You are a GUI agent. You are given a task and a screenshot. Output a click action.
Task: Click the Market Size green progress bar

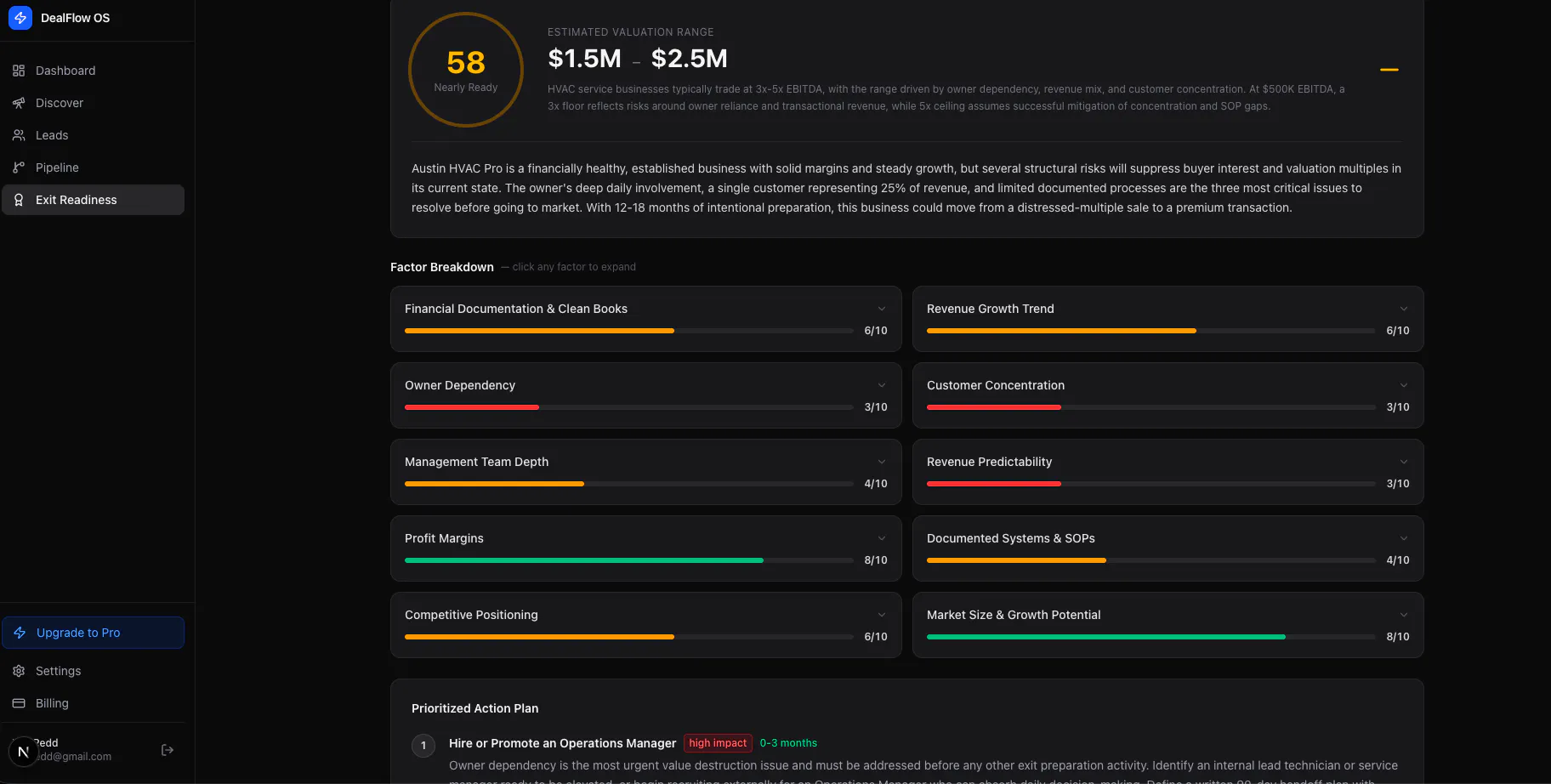tap(1151, 637)
